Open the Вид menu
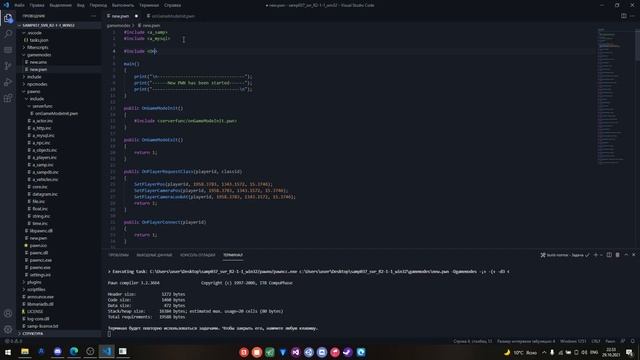 click(81, 5)
